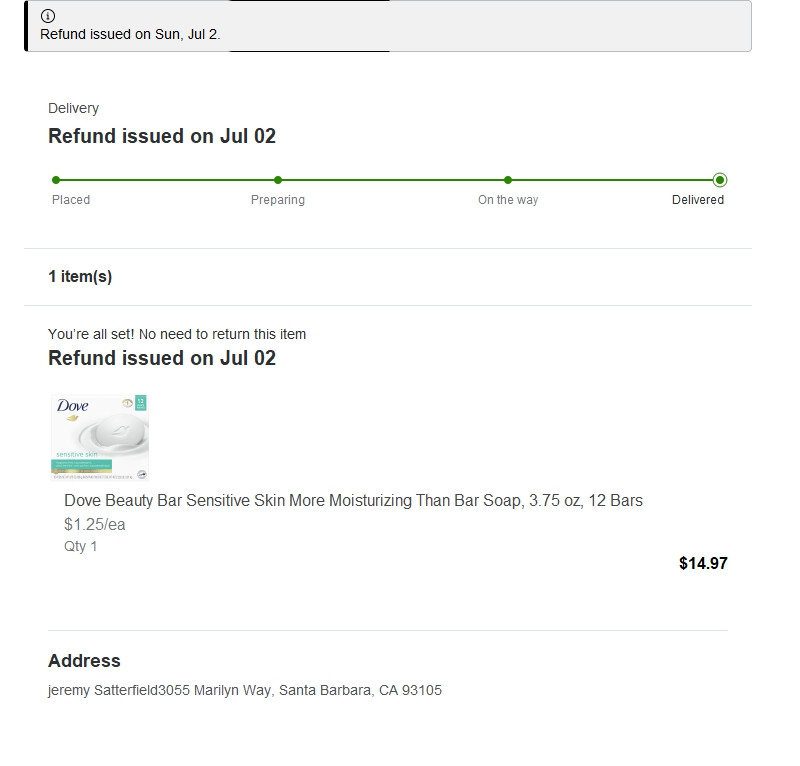The image size is (800, 766).
Task: Open the Dove Beauty Bar Sensitive Skin product title
Action: coord(353,500)
